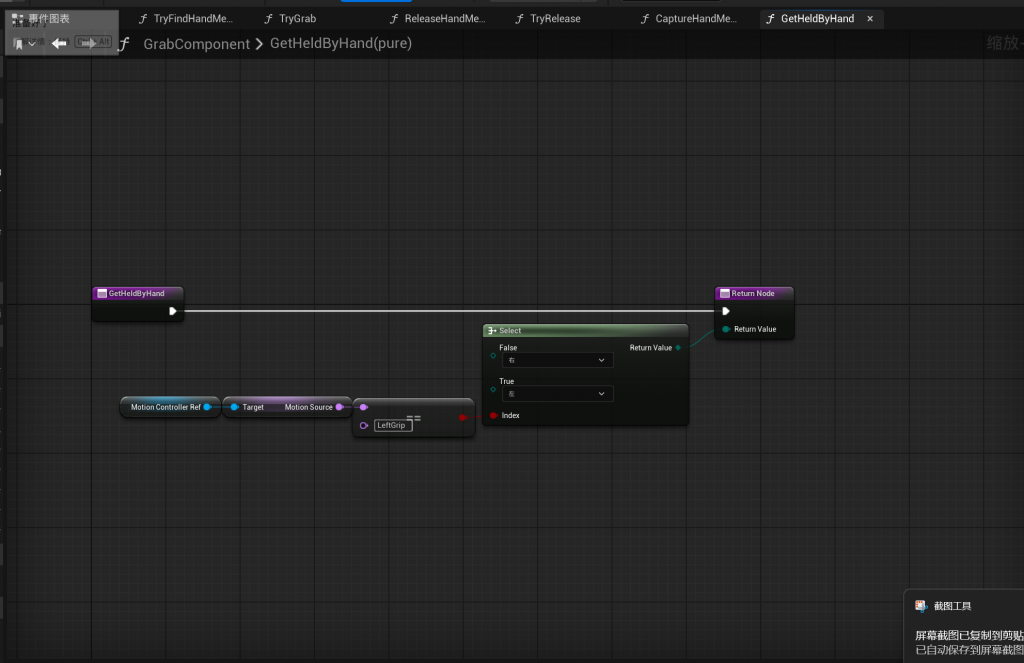The image size is (1024, 663).
Task: Click the red Index pin on Select node
Action: 493,415
